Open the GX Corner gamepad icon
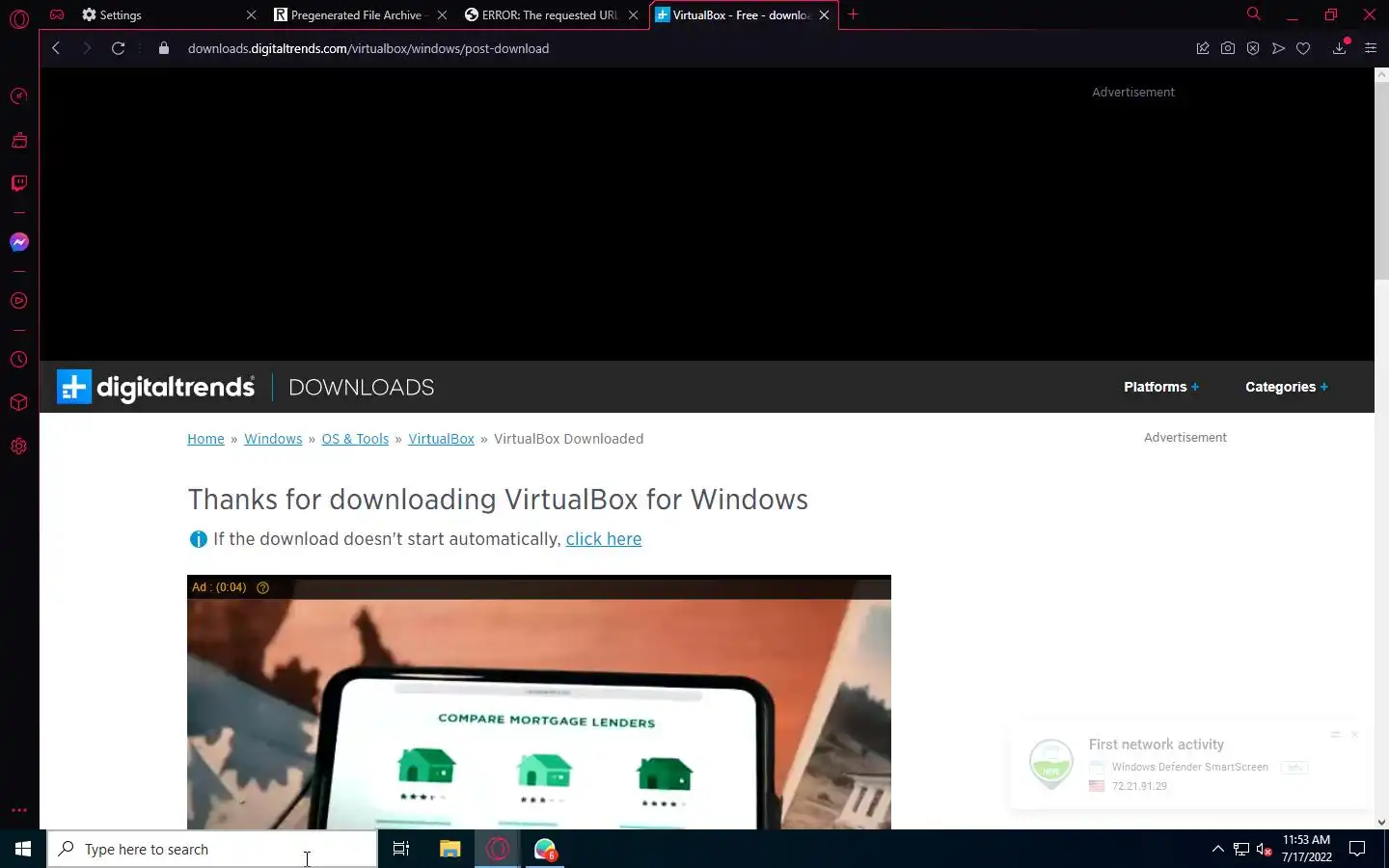Image resolution: width=1389 pixels, height=868 pixels. 57,14
